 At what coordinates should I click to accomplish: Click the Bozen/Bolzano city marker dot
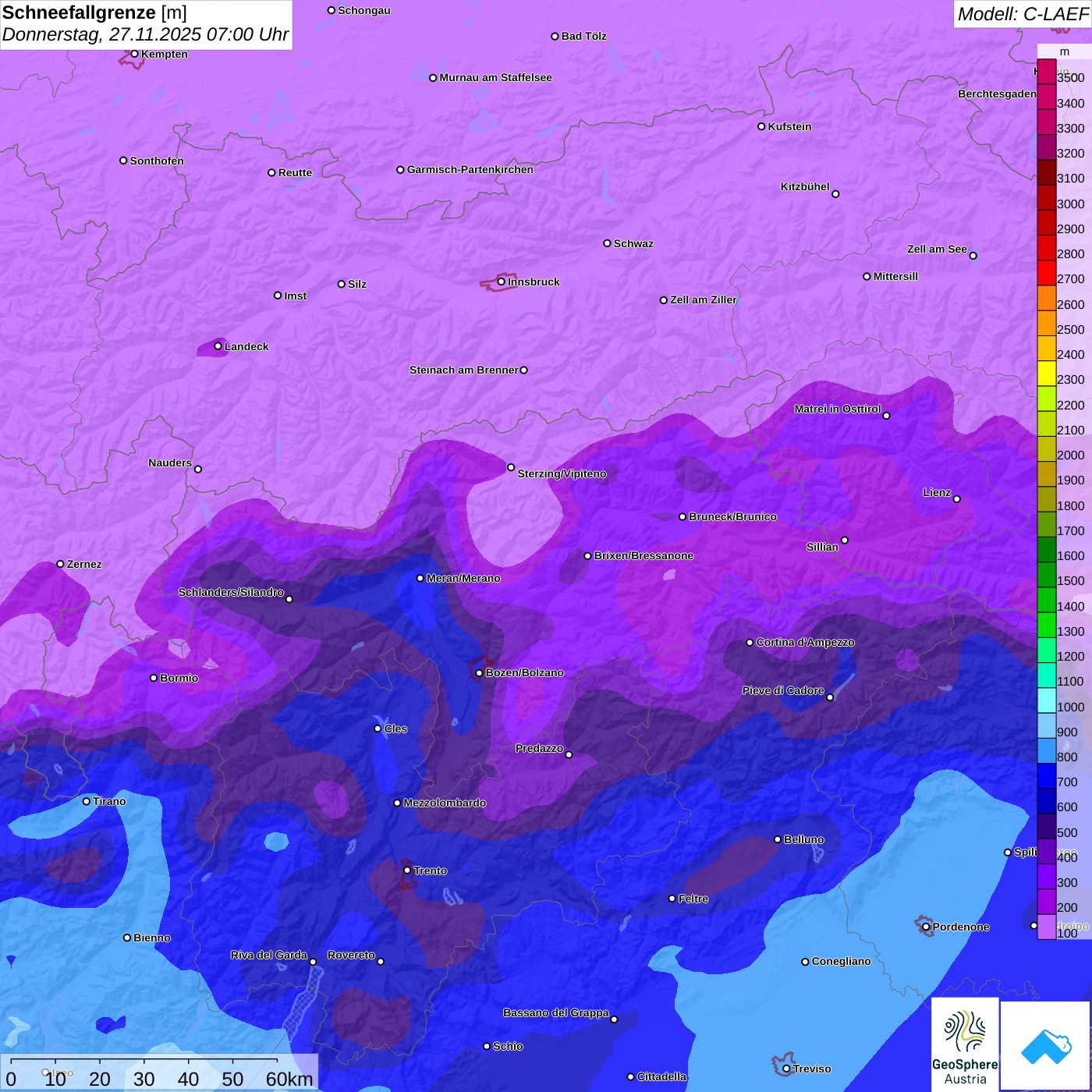pos(479,673)
